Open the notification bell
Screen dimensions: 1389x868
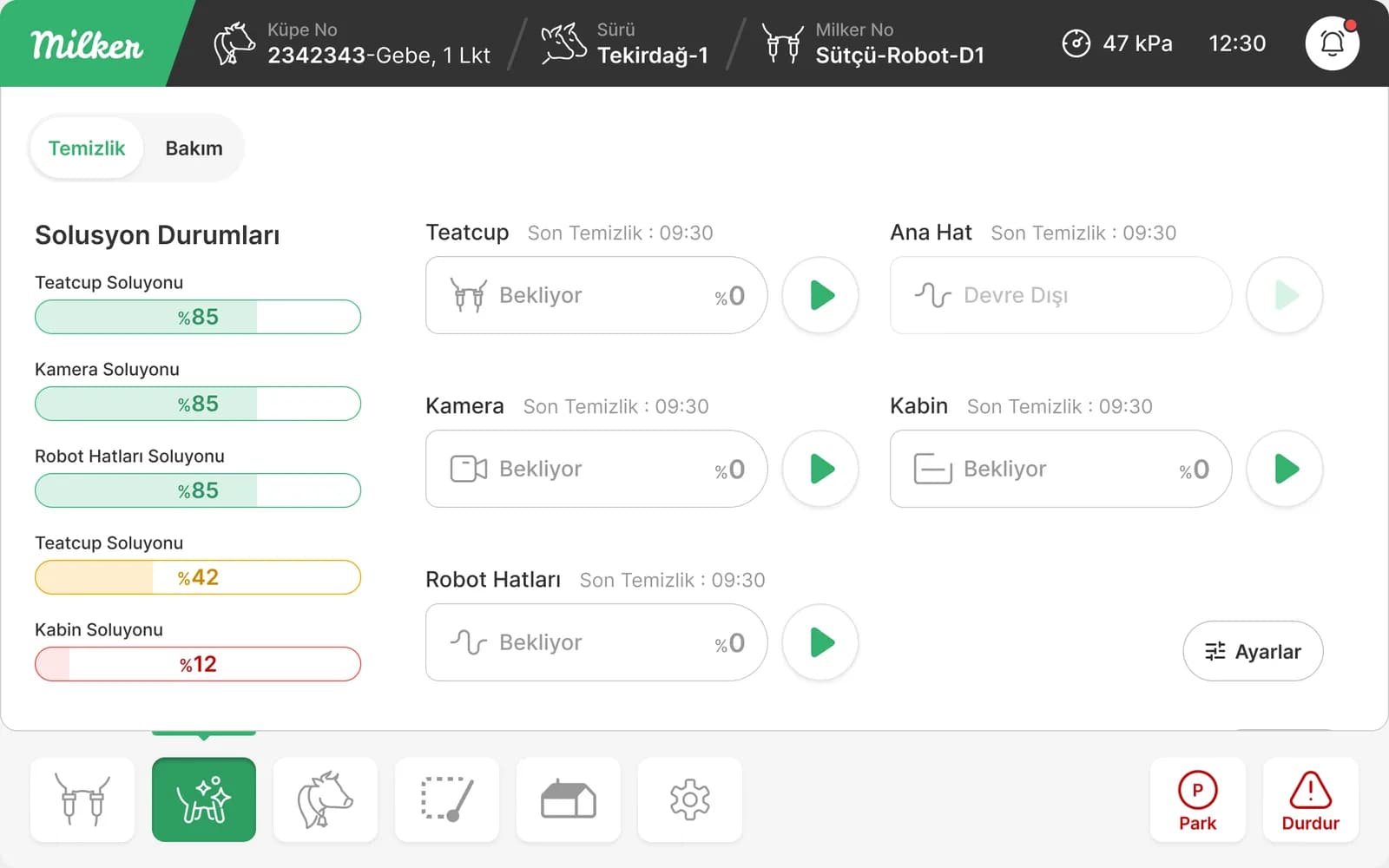(x=1332, y=43)
